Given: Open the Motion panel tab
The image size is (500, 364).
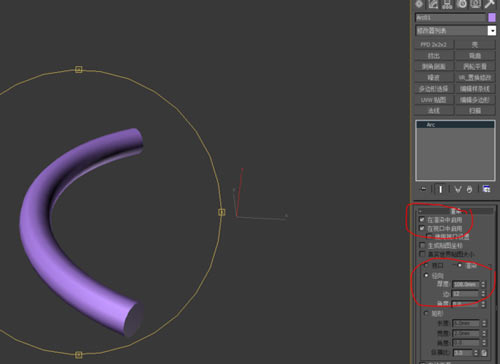Looking at the screenshot, I should [462, 4].
